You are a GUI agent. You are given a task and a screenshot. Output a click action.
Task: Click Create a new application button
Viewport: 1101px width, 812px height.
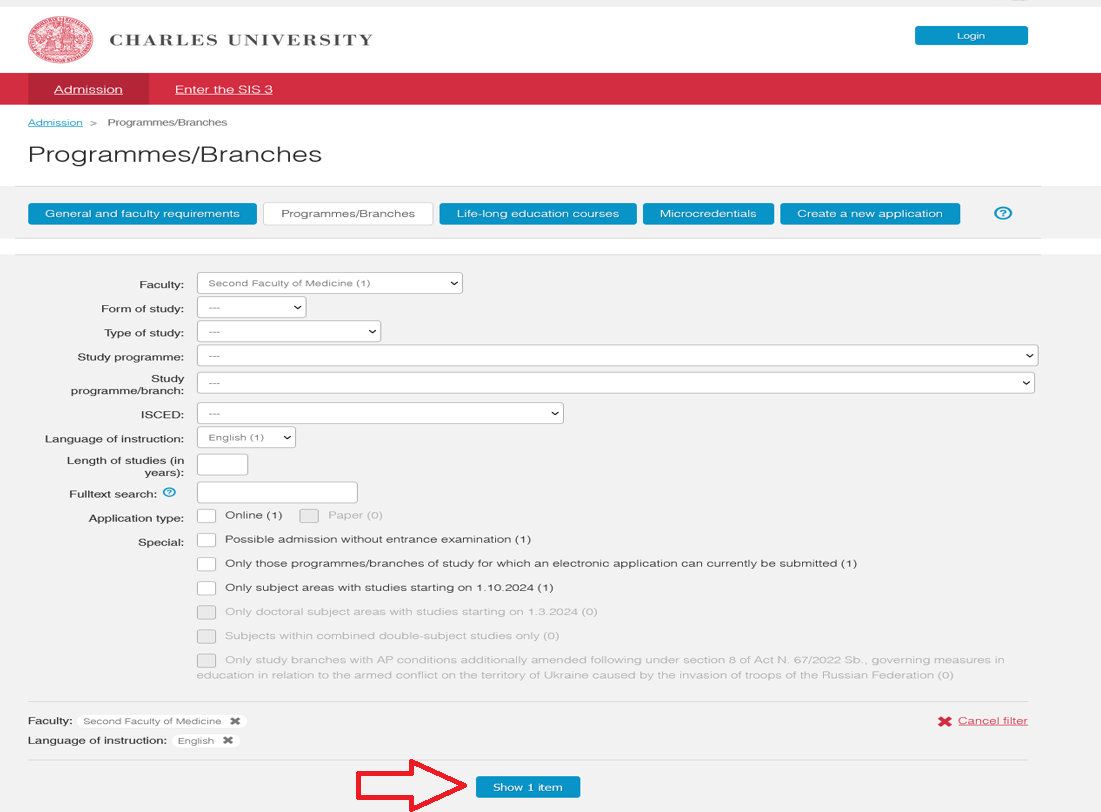870,214
